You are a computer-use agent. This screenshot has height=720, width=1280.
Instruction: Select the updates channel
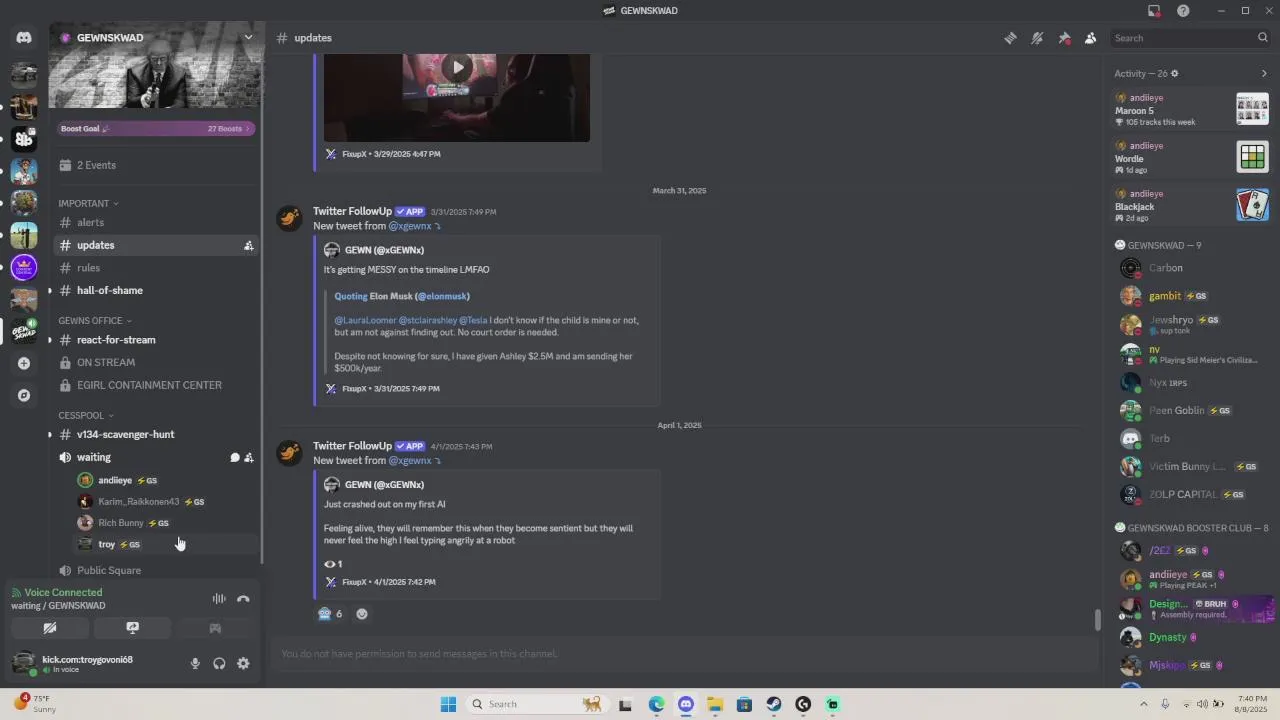(156, 245)
